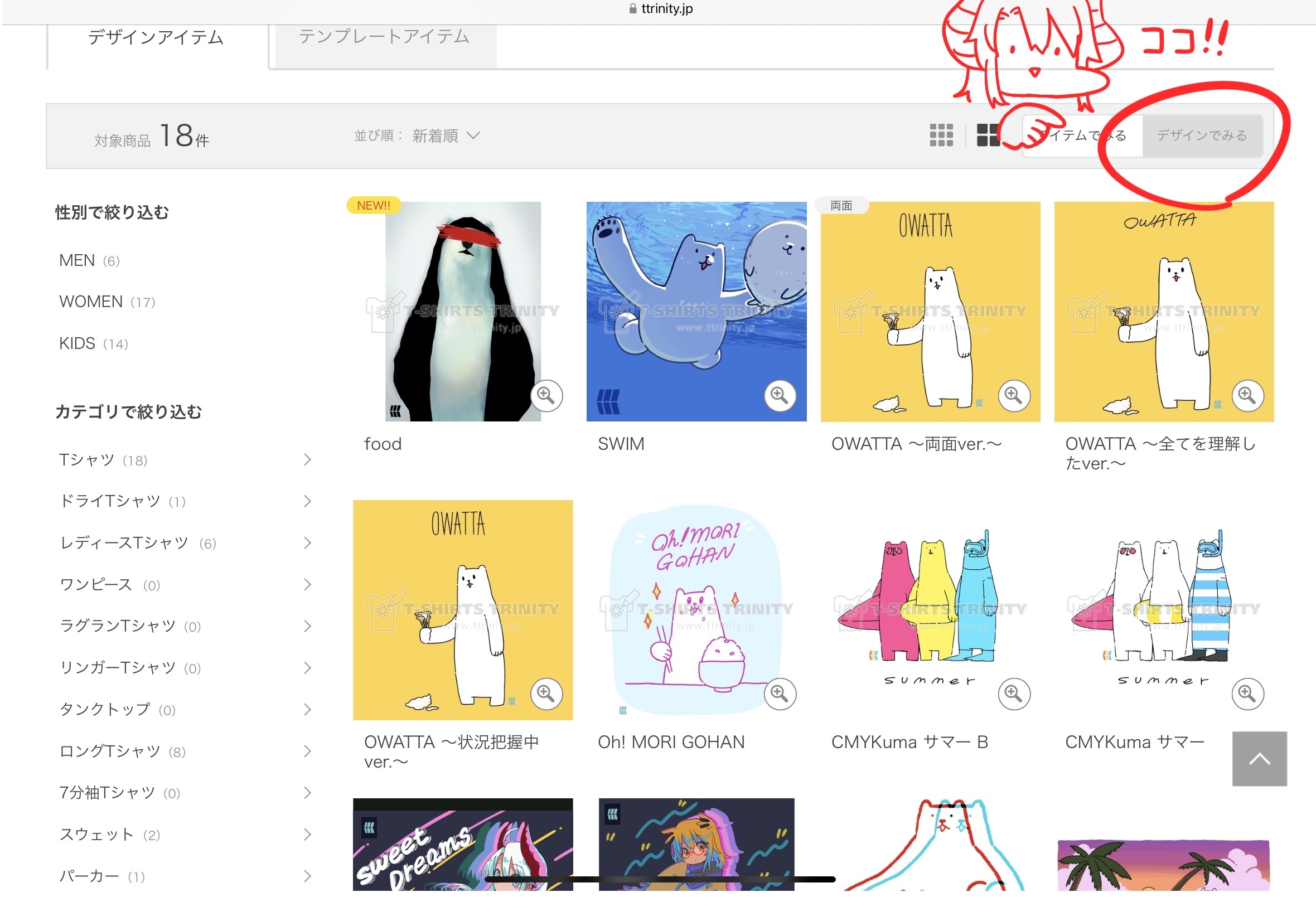The height and width of the screenshot is (902, 1316).
Task: Expand the Tシャツ category chevron
Action: [x=307, y=460]
